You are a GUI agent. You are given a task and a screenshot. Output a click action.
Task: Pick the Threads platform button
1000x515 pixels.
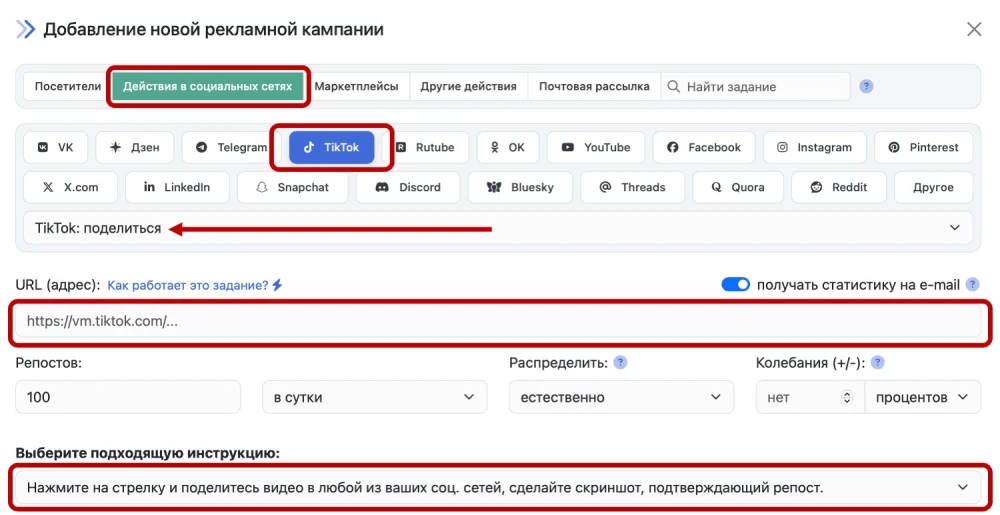[x=633, y=187]
